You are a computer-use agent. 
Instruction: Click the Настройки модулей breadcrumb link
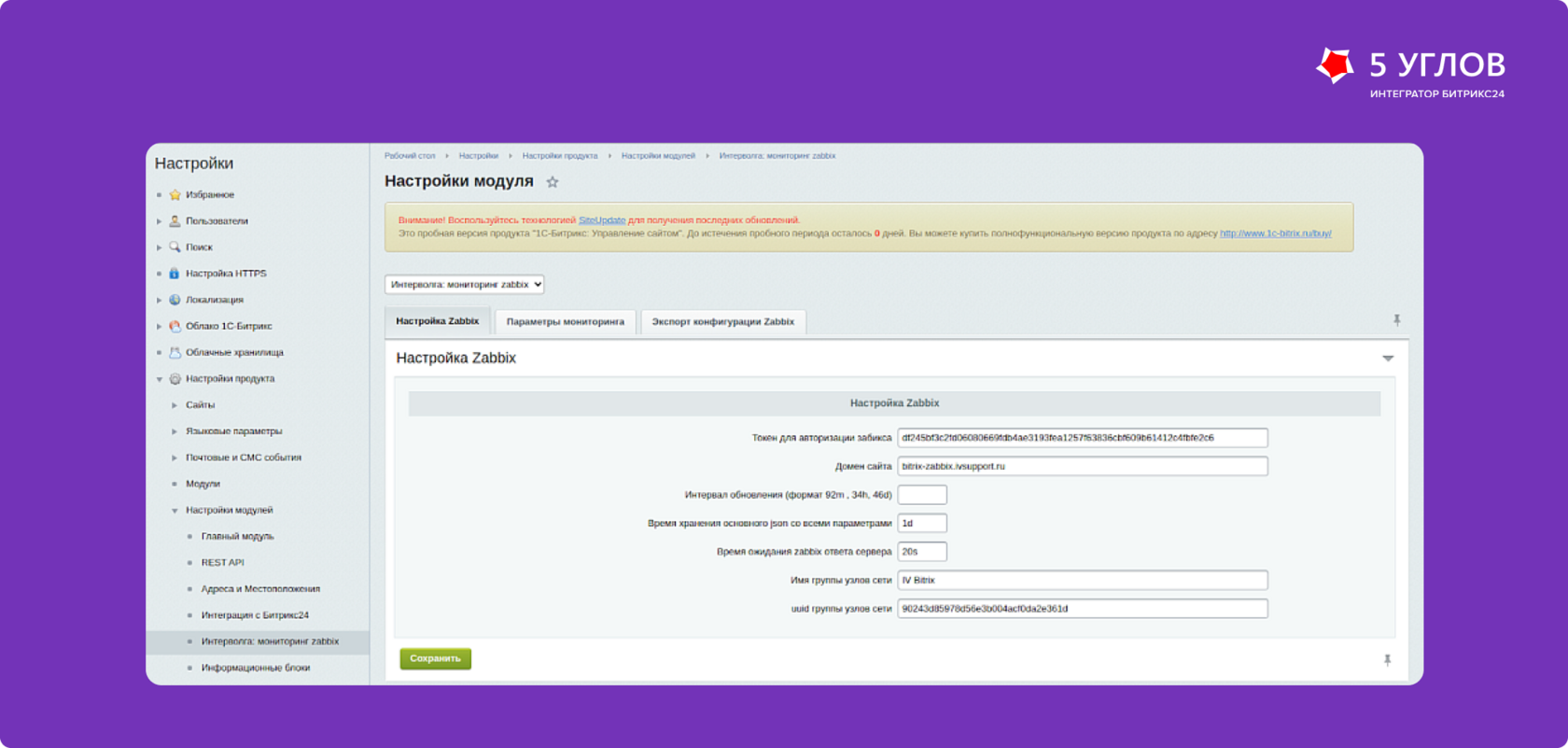coord(658,156)
